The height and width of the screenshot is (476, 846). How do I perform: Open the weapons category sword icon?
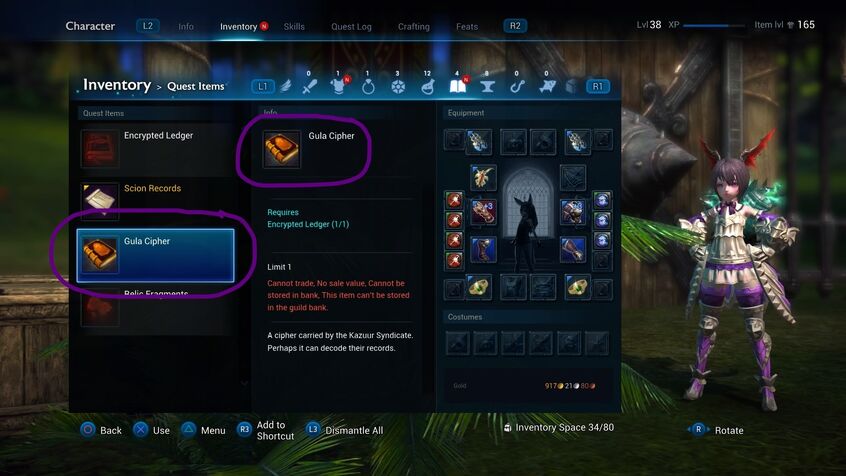(309, 86)
